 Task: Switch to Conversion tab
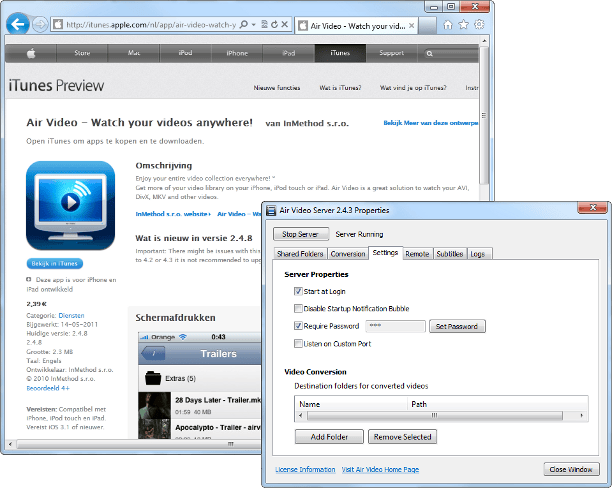tap(348, 254)
